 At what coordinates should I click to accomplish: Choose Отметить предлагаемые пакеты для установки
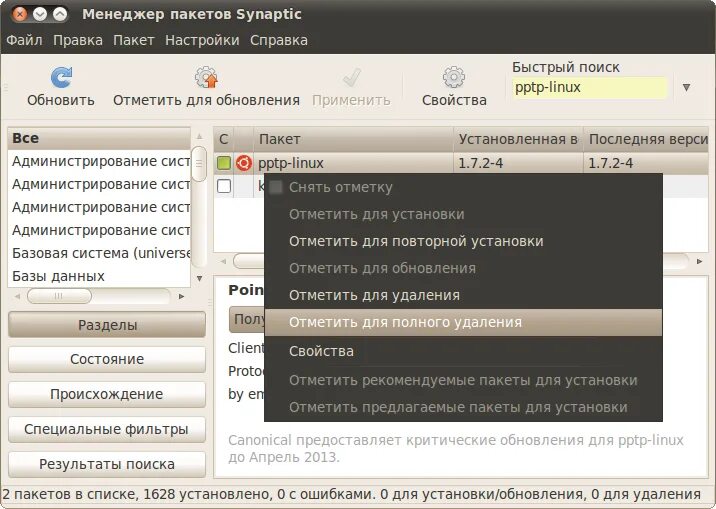(463, 407)
